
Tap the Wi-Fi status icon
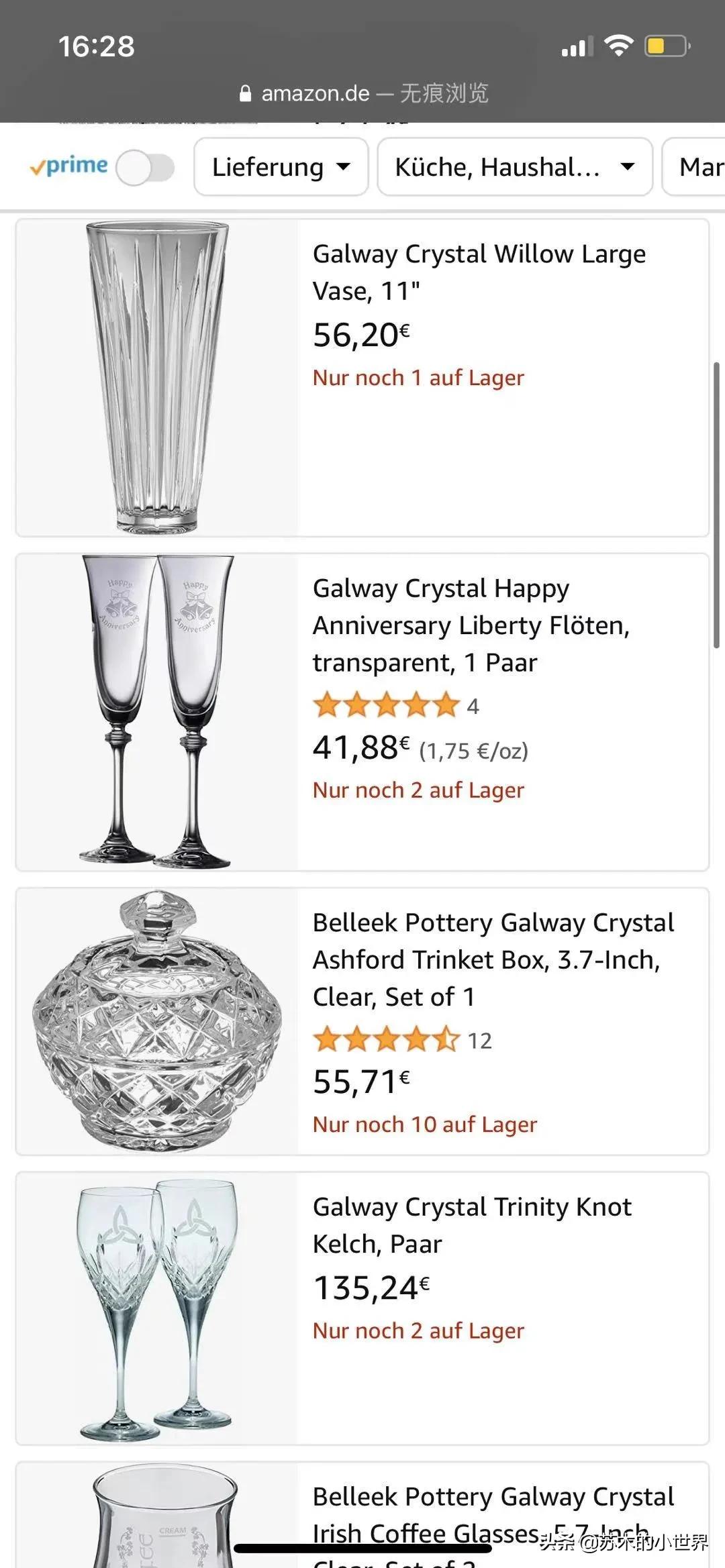tap(618, 46)
